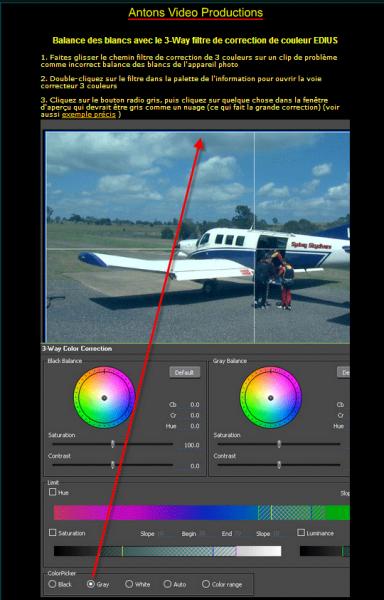Enable the Hue limit checkbox

(53, 492)
